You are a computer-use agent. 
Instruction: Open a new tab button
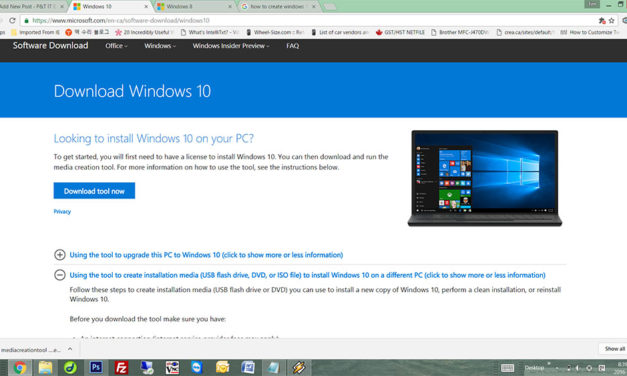click(329, 7)
